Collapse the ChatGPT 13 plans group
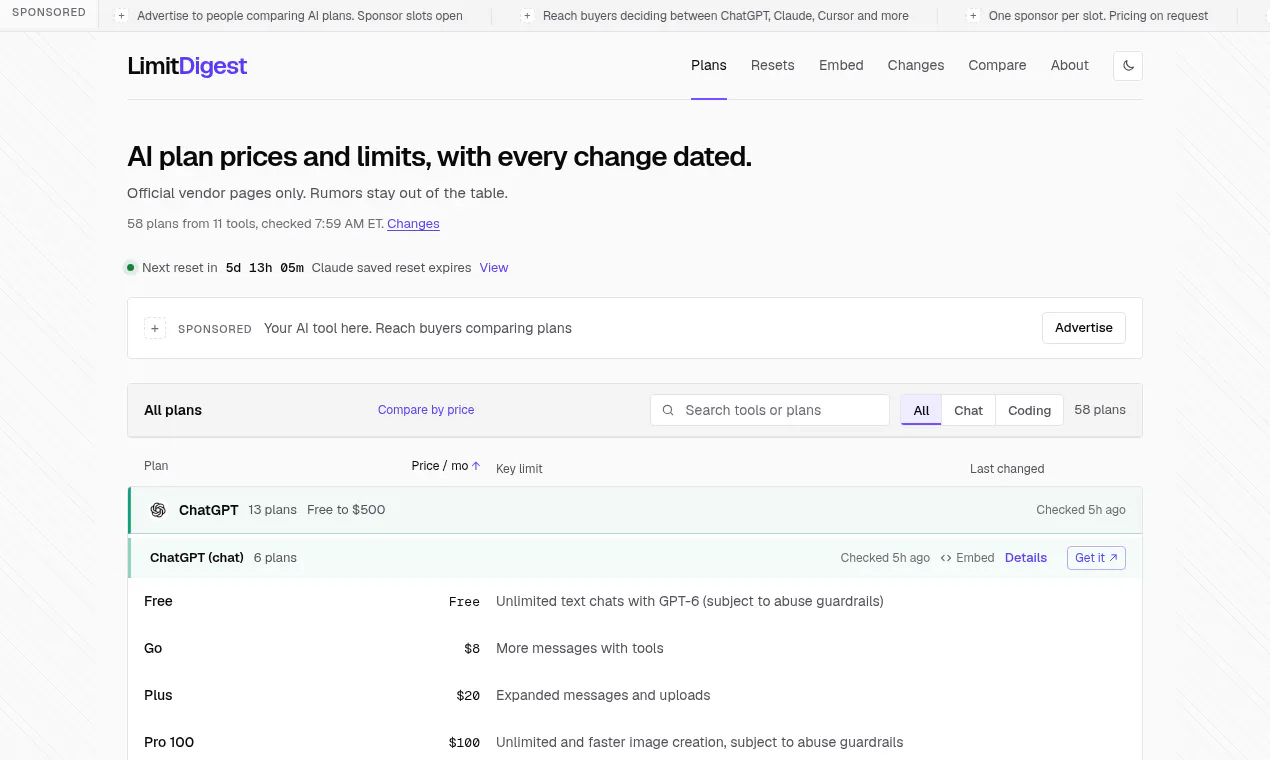This screenshot has height=760, width=1270. tap(635, 510)
